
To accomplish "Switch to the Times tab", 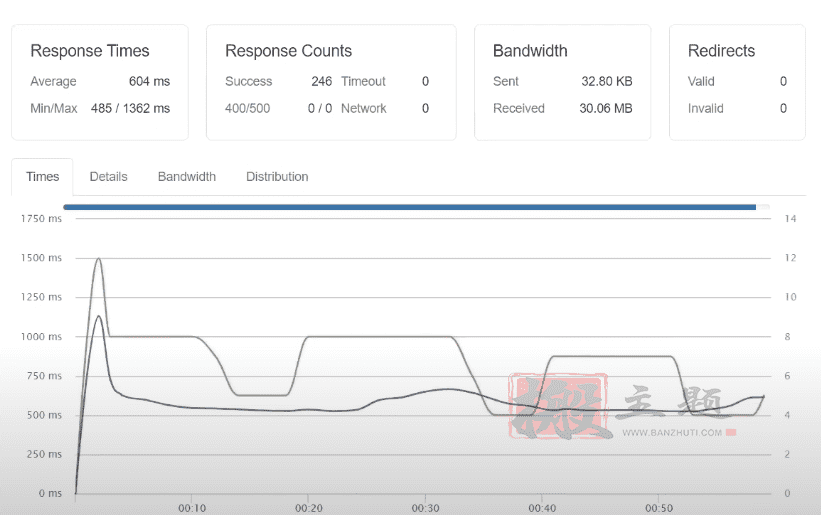I will coord(42,177).
